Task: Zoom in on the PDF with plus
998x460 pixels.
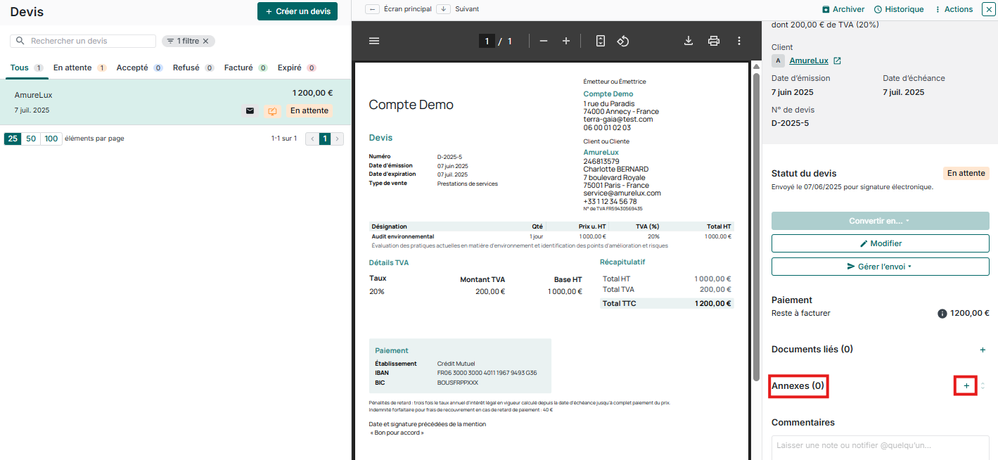Action: tap(566, 41)
